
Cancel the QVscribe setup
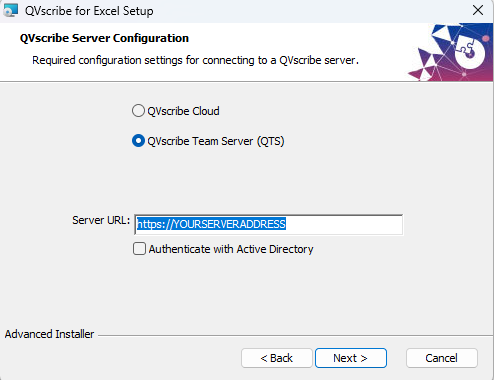442,358
